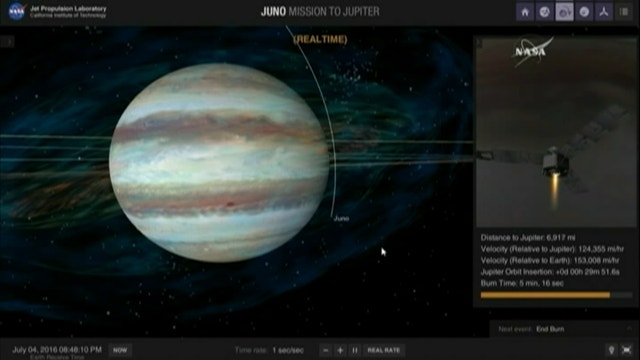Pause the simulation playback
Viewport: 640px width, 360px height.
[355, 350]
